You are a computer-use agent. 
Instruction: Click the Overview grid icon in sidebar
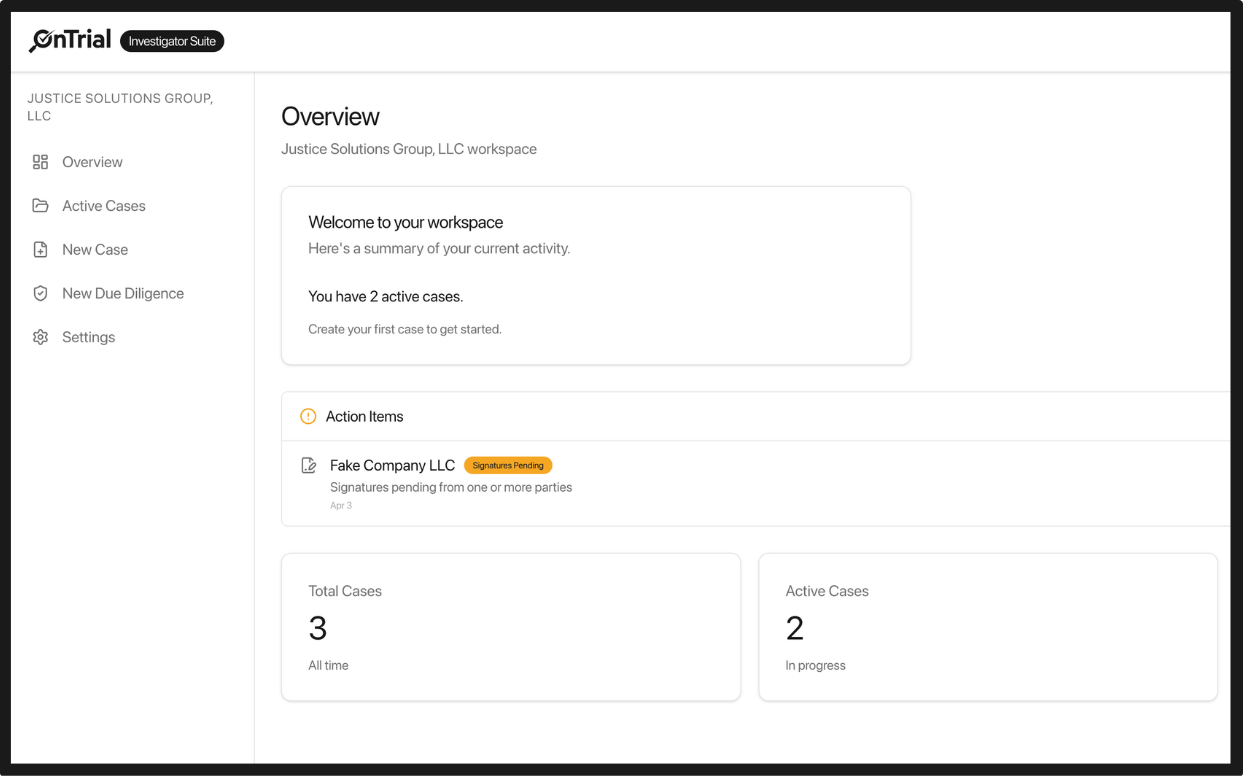tap(40, 162)
